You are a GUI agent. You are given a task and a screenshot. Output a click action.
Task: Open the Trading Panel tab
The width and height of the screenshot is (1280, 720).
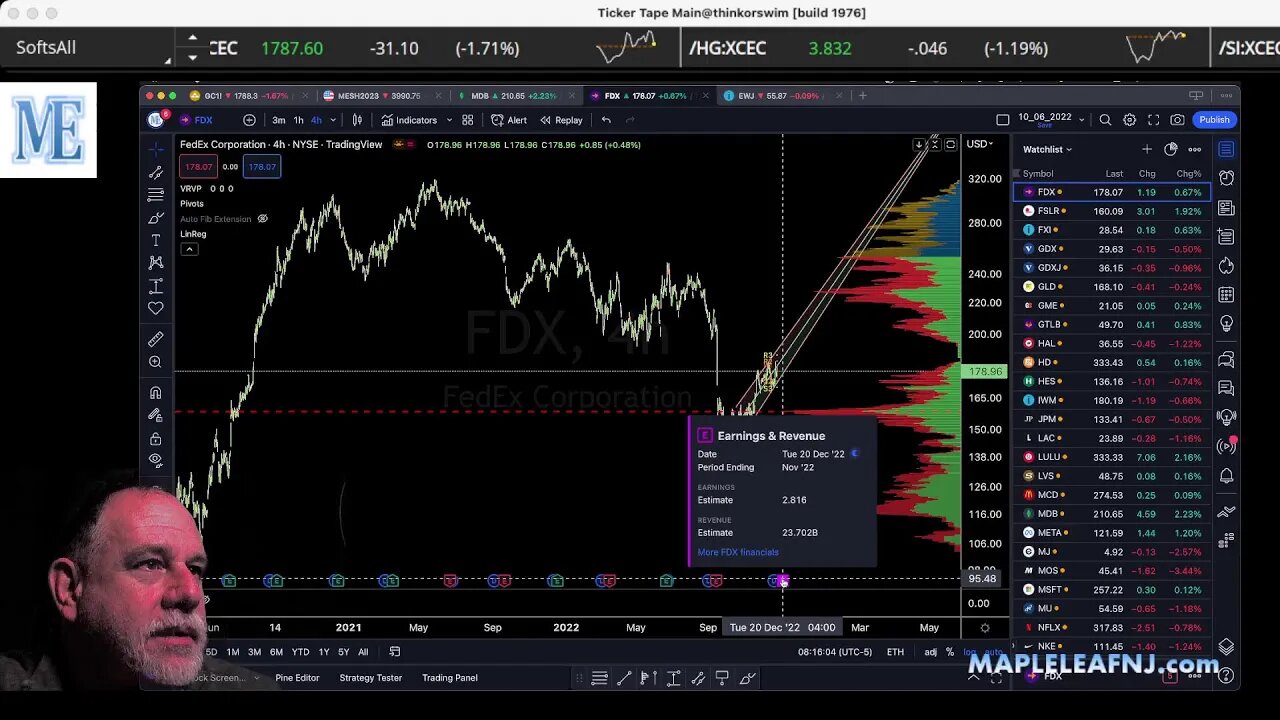449,678
